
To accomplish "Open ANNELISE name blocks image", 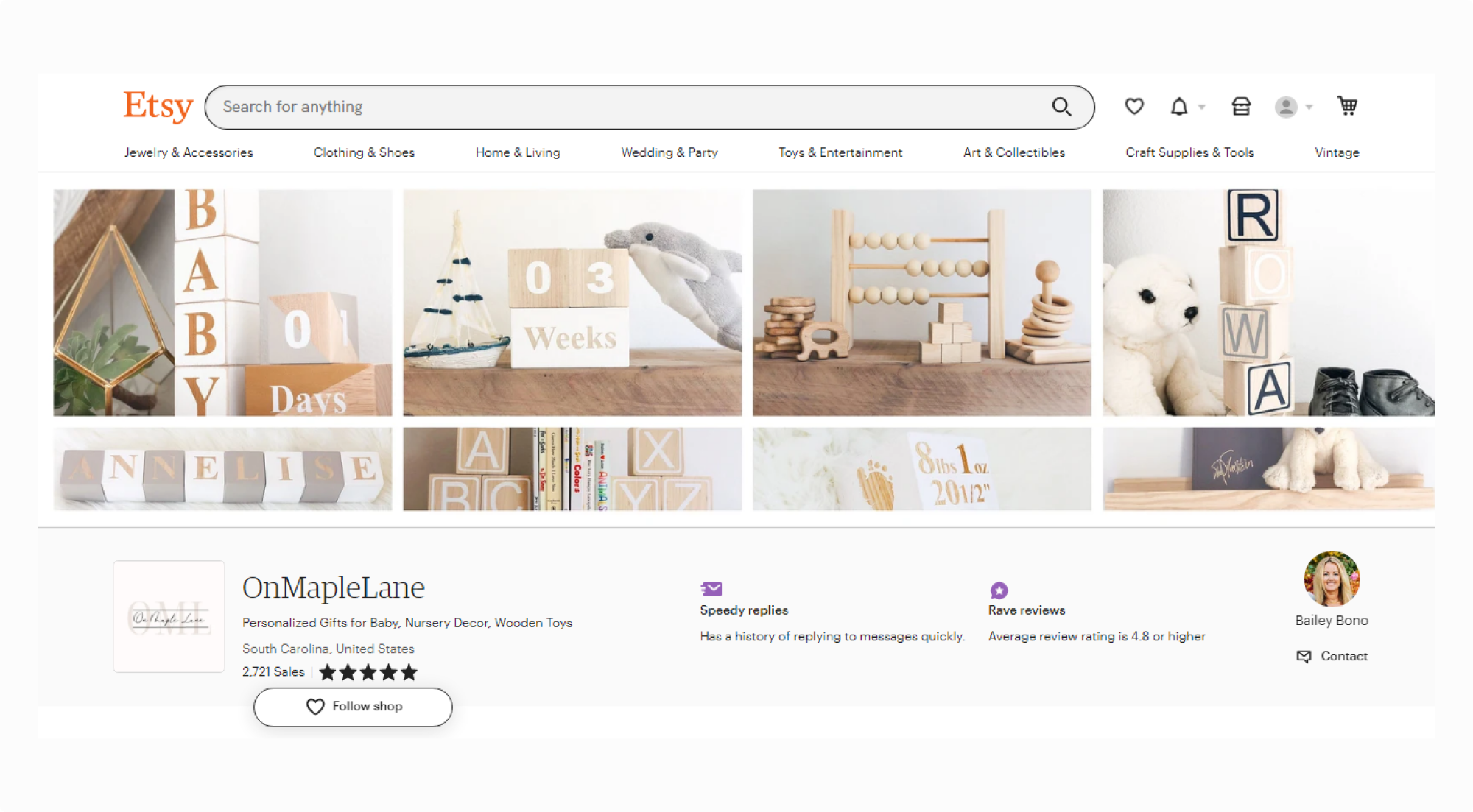I will (x=222, y=469).
